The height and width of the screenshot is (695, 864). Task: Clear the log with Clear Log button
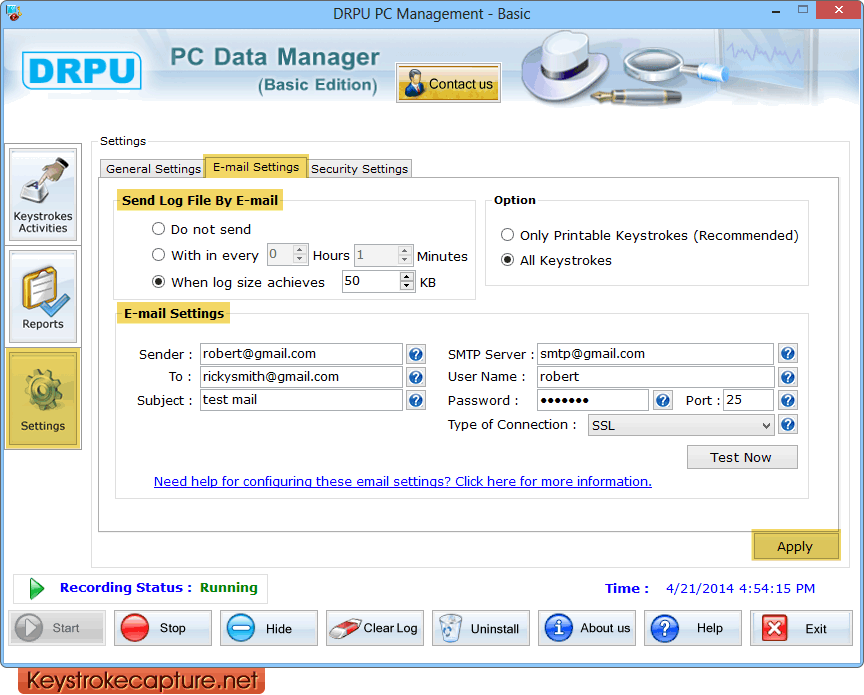coord(375,628)
